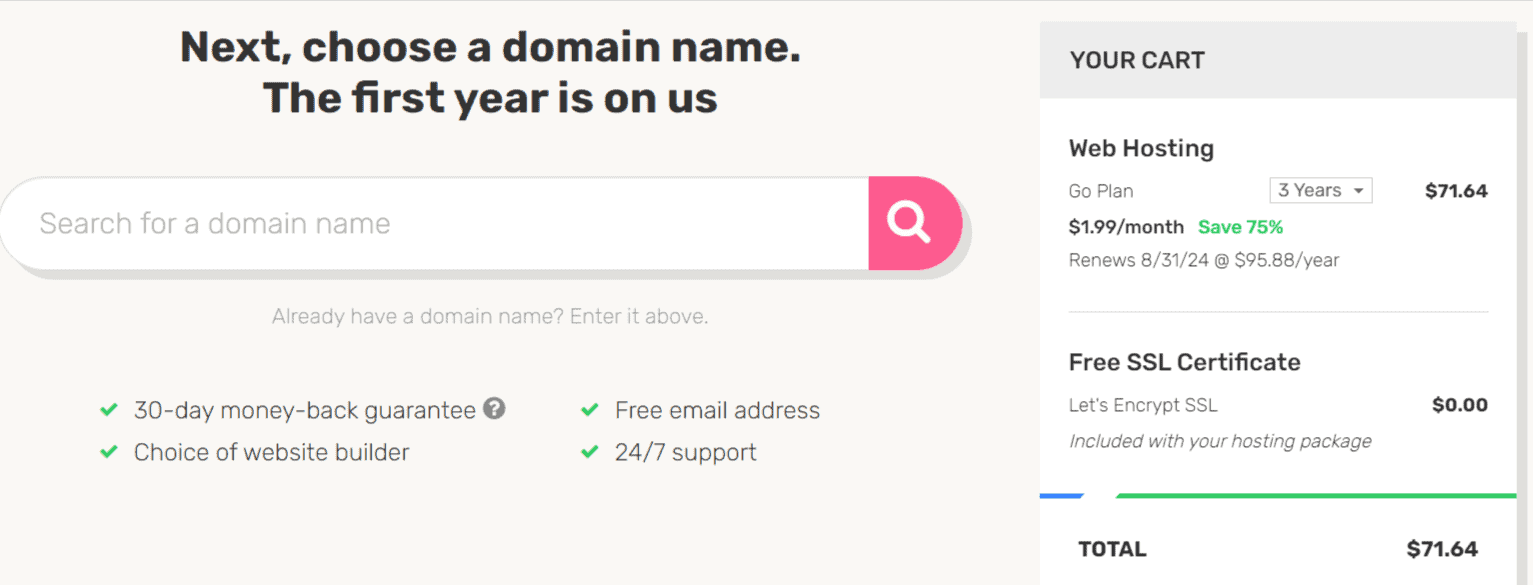Screen dimensions: 1533x585
Task: Select the Free SSL Certificate heading
Action: click(x=1185, y=362)
